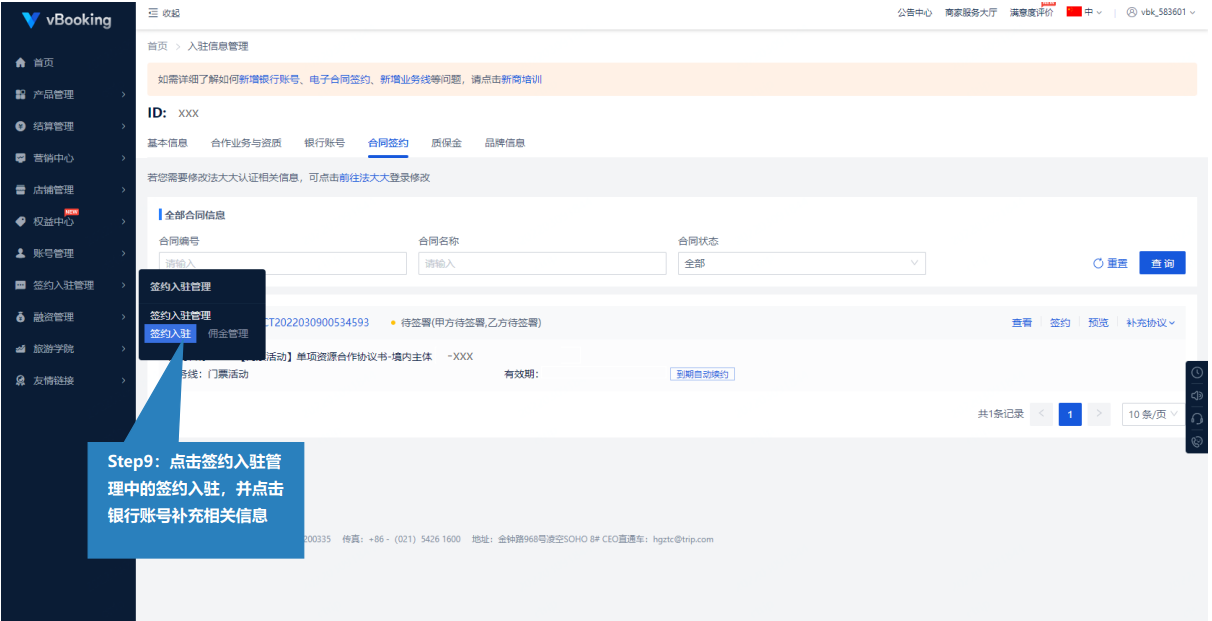Click the speaker icon in the right floating bar
The height and width of the screenshot is (621, 1212).
[1197, 395]
